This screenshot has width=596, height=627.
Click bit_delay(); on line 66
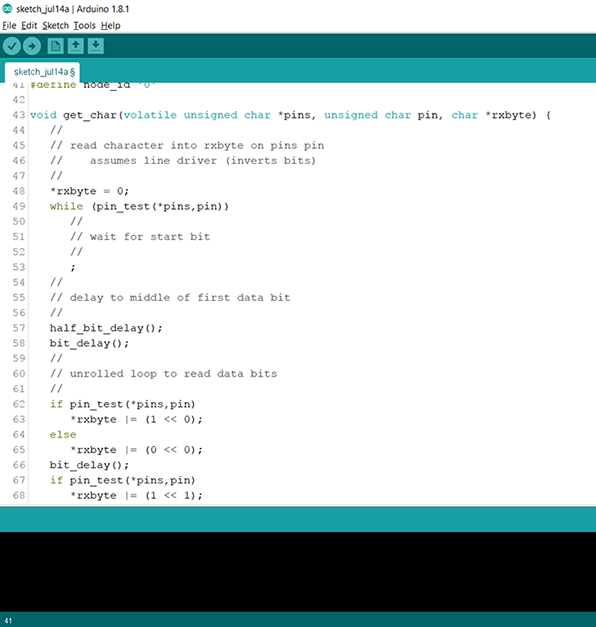[89, 465]
